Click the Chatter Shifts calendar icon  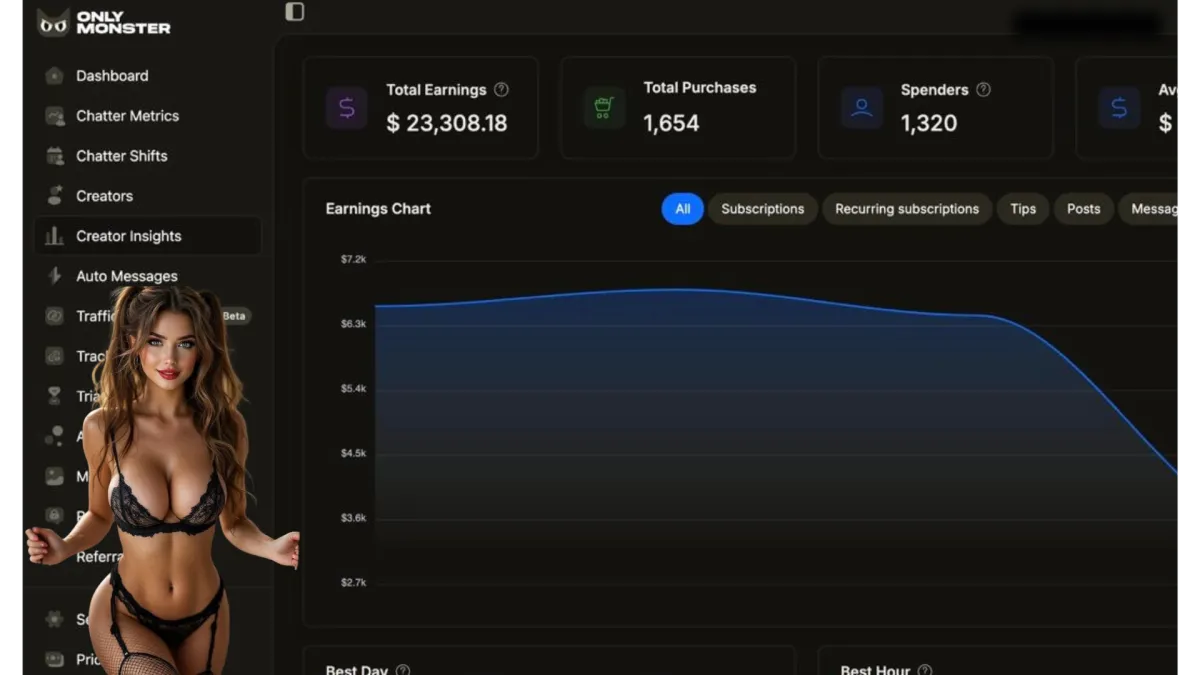[55, 156]
